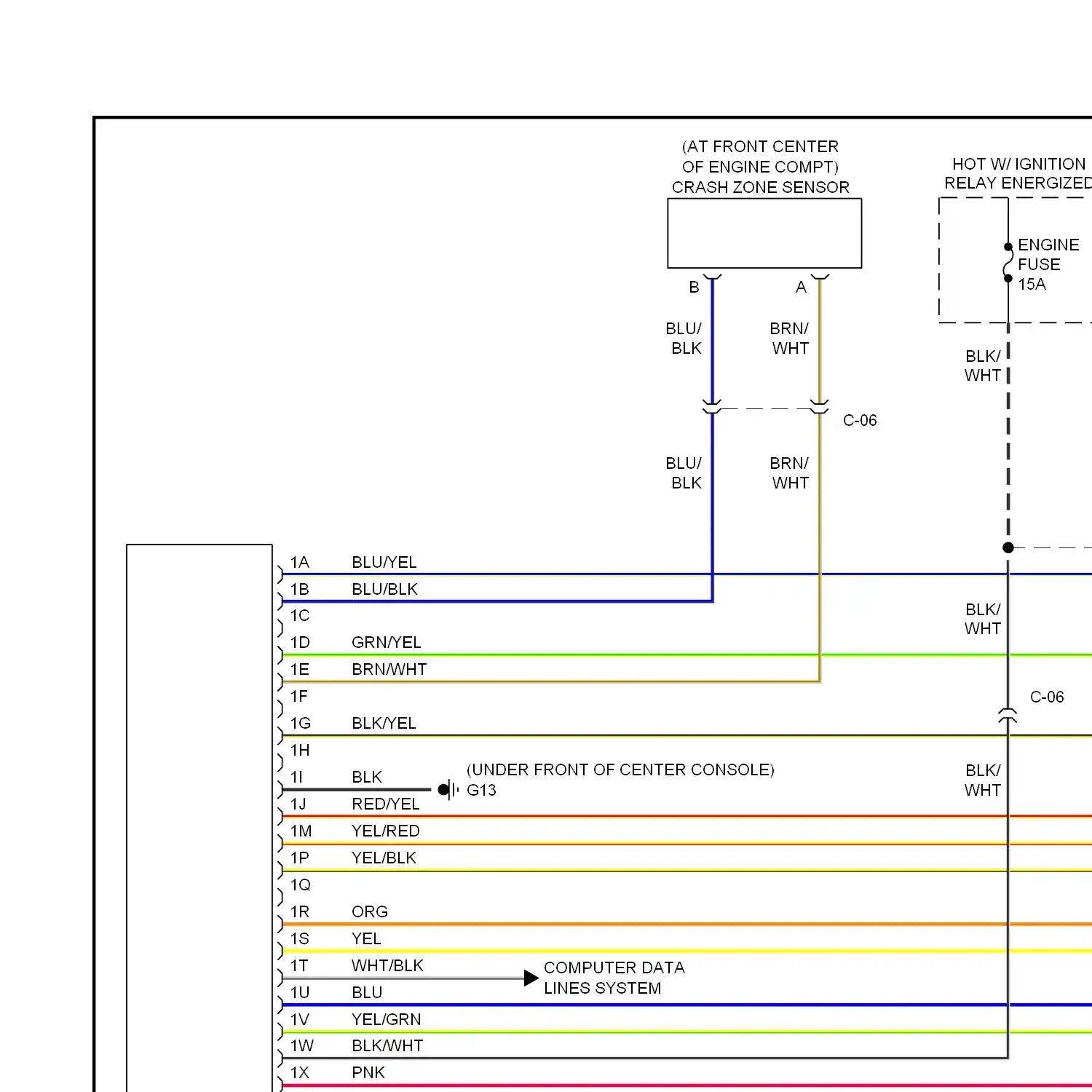Click "(UNDER FRONT OF CENTER CONSOLE)" text
1092x1092 pixels.
tap(620, 769)
